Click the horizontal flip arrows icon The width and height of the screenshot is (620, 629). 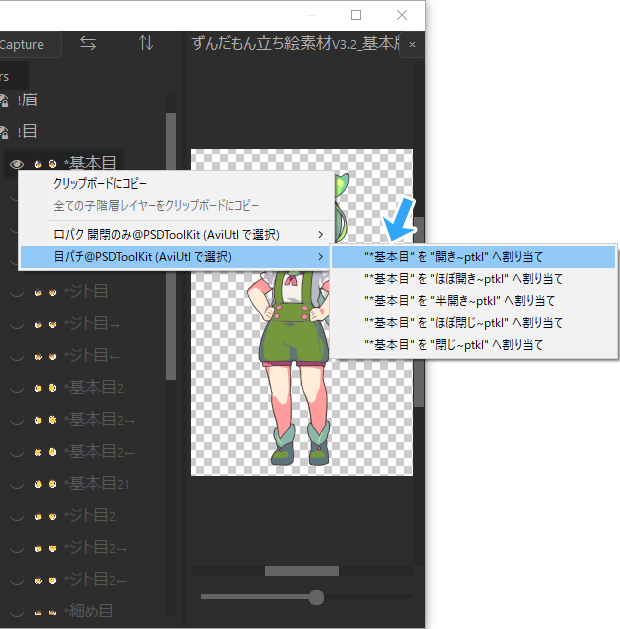click(88, 43)
